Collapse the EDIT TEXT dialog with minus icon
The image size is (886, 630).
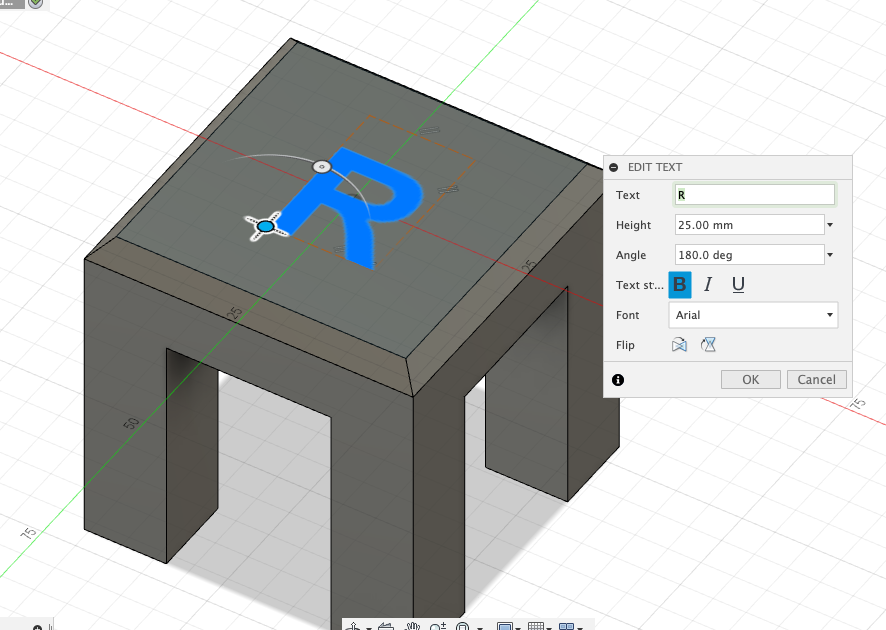pos(614,167)
